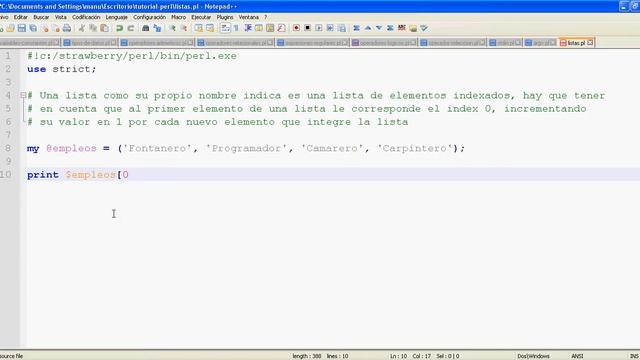
Task: Open the Ventana menu
Action: click(249, 17)
